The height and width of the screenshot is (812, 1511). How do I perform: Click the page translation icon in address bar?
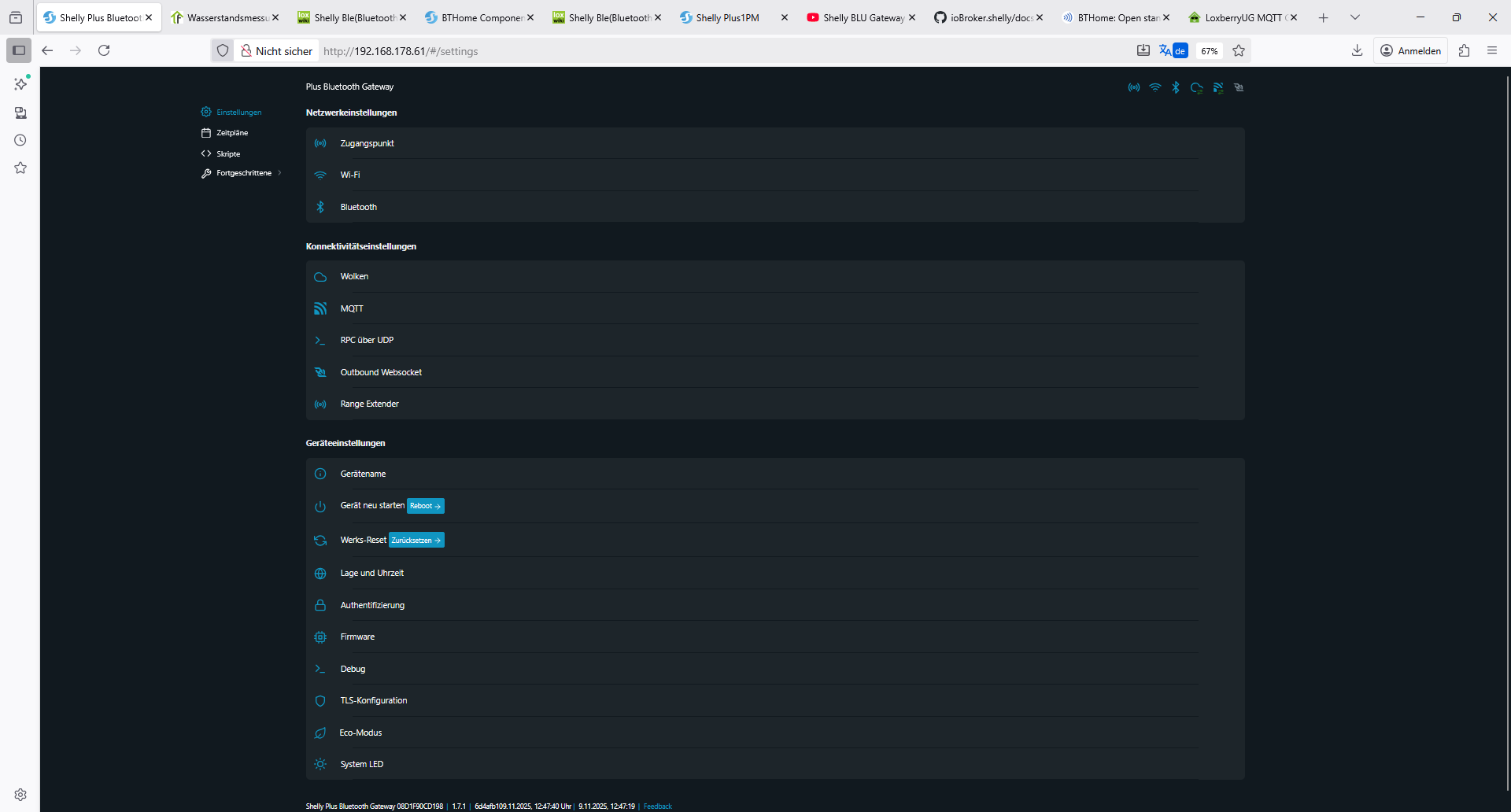point(1173,51)
